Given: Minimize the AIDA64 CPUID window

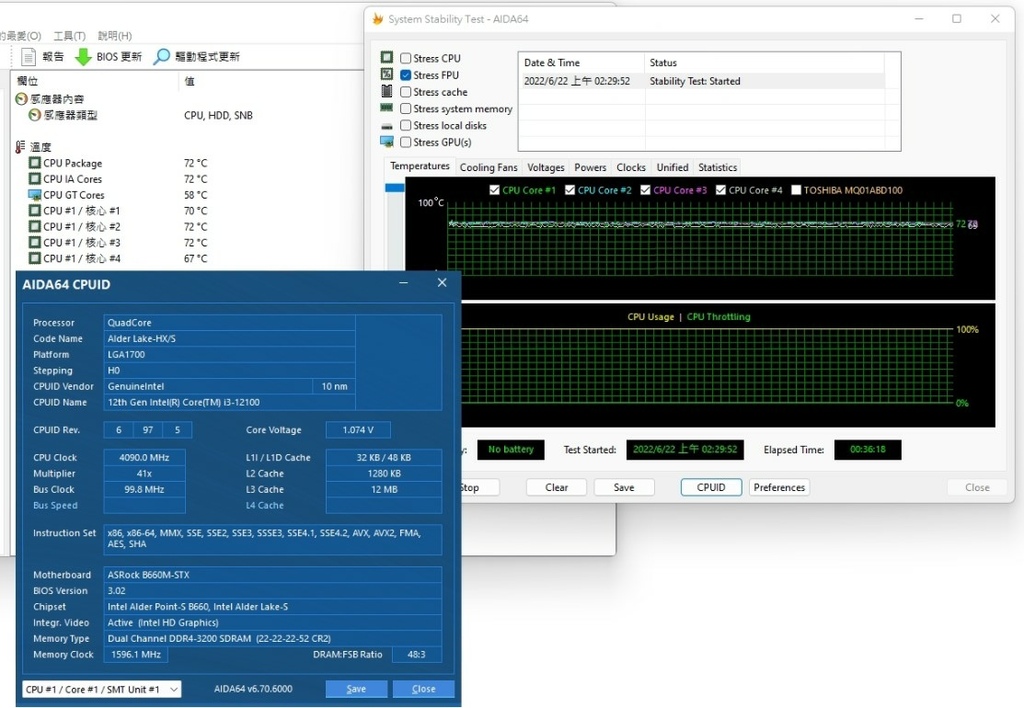Looking at the screenshot, I should [404, 283].
